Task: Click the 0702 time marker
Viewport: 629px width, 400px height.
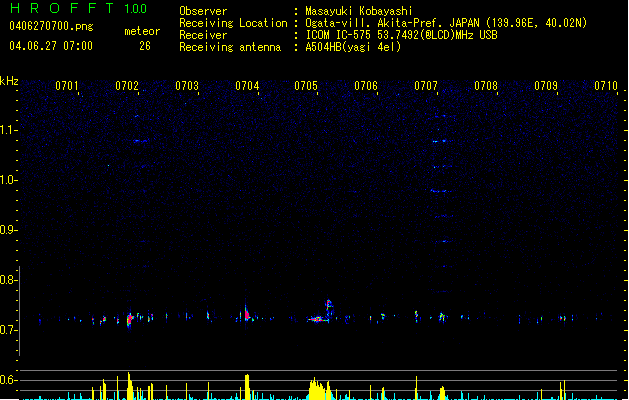Action: [x=127, y=86]
